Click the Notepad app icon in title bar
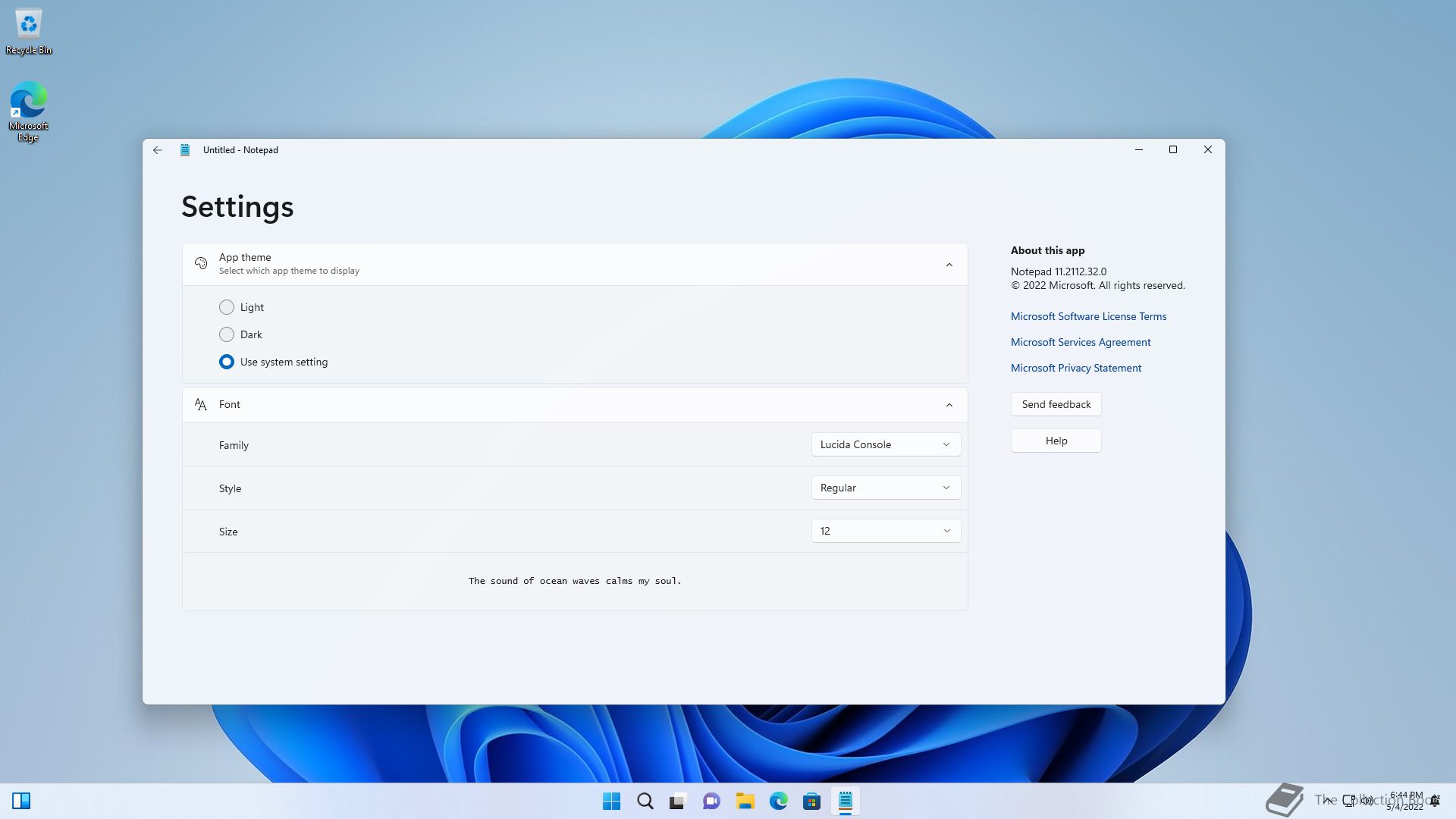This screenshot has width=1456, height=819. point(184,150)
